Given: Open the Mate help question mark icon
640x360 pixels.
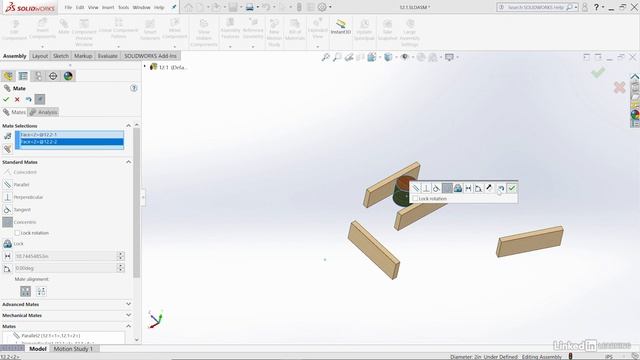Looking at the screenshot, I should [x=133, y=88].
